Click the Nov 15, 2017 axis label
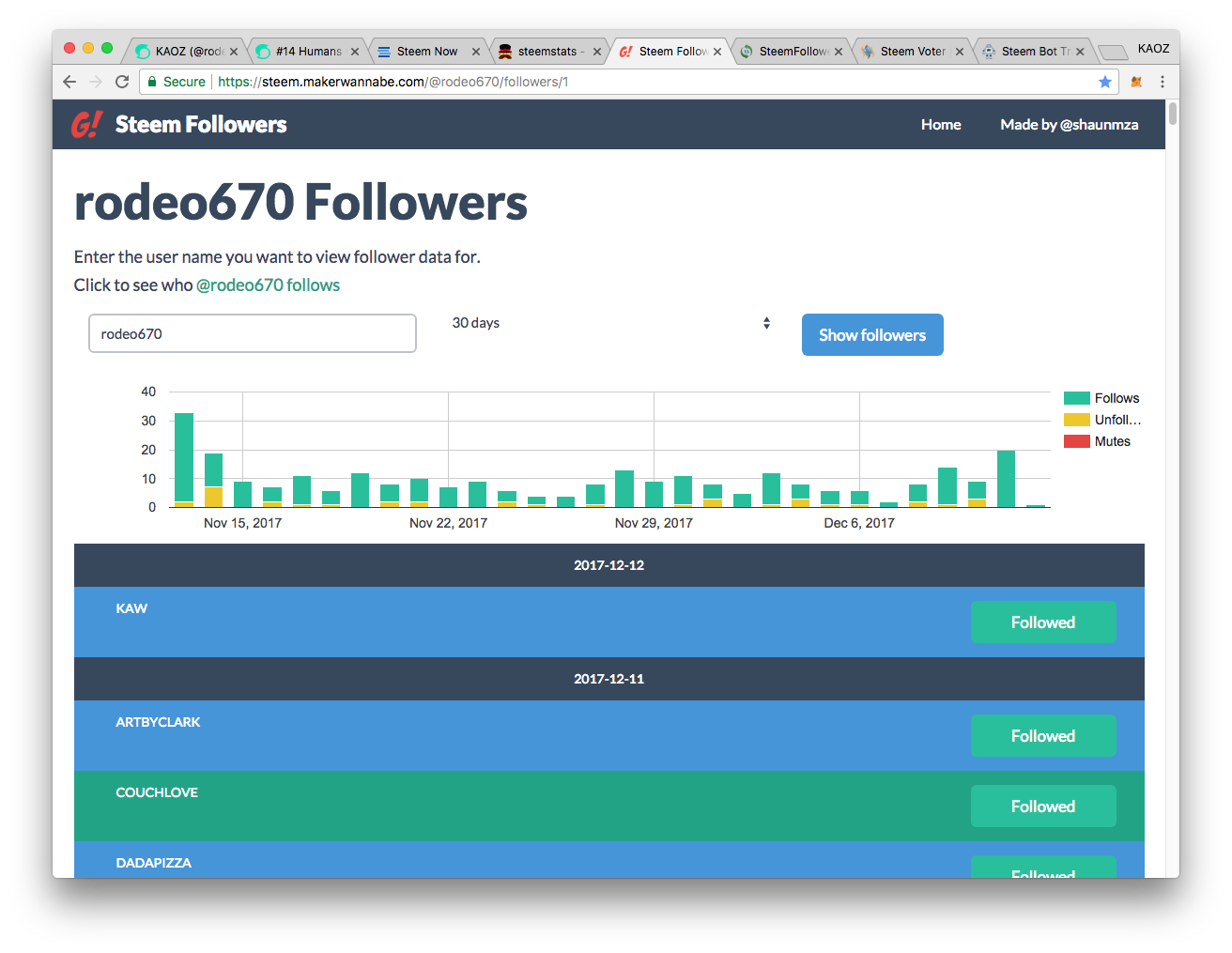This screenshot has height=953, width=1232. [x=242, y=523]
